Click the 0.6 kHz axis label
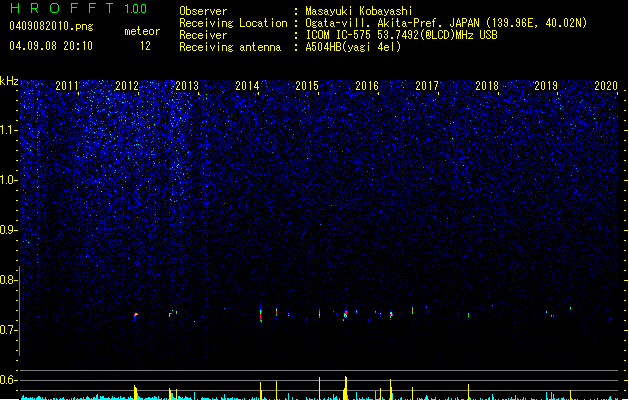 point(8,380)
